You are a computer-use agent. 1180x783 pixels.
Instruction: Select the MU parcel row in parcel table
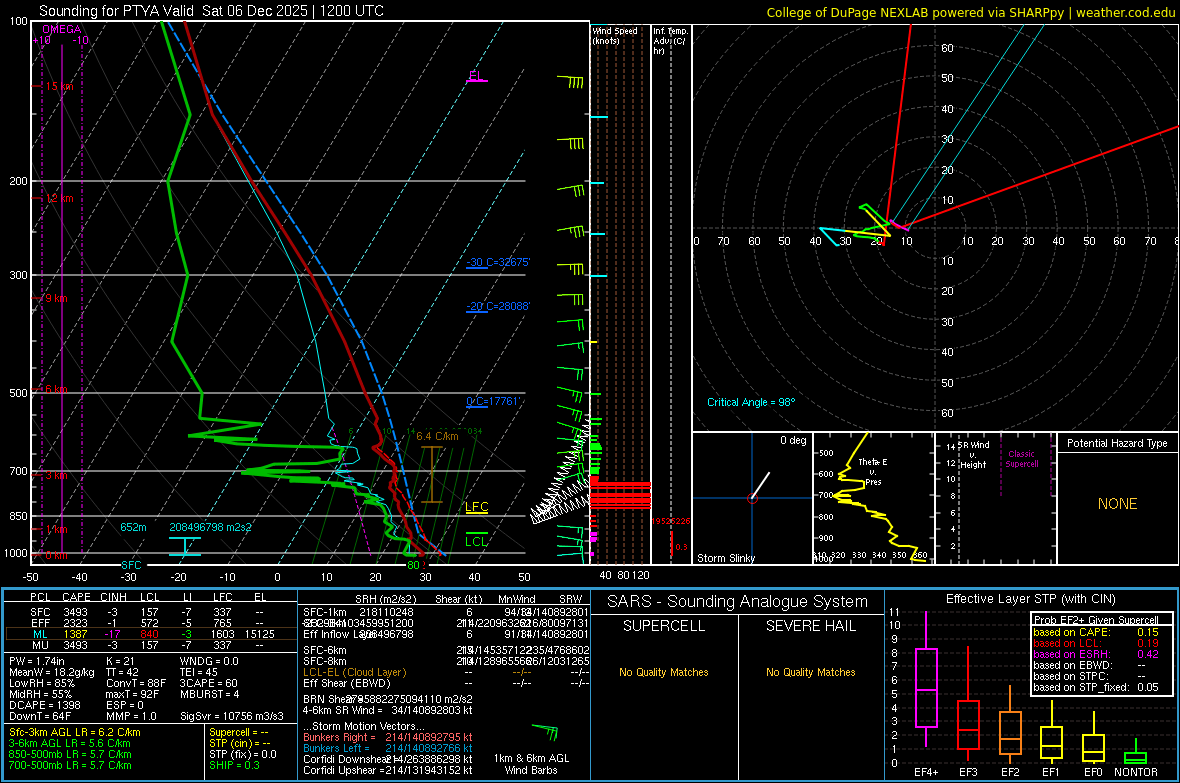tap(151, 645)
